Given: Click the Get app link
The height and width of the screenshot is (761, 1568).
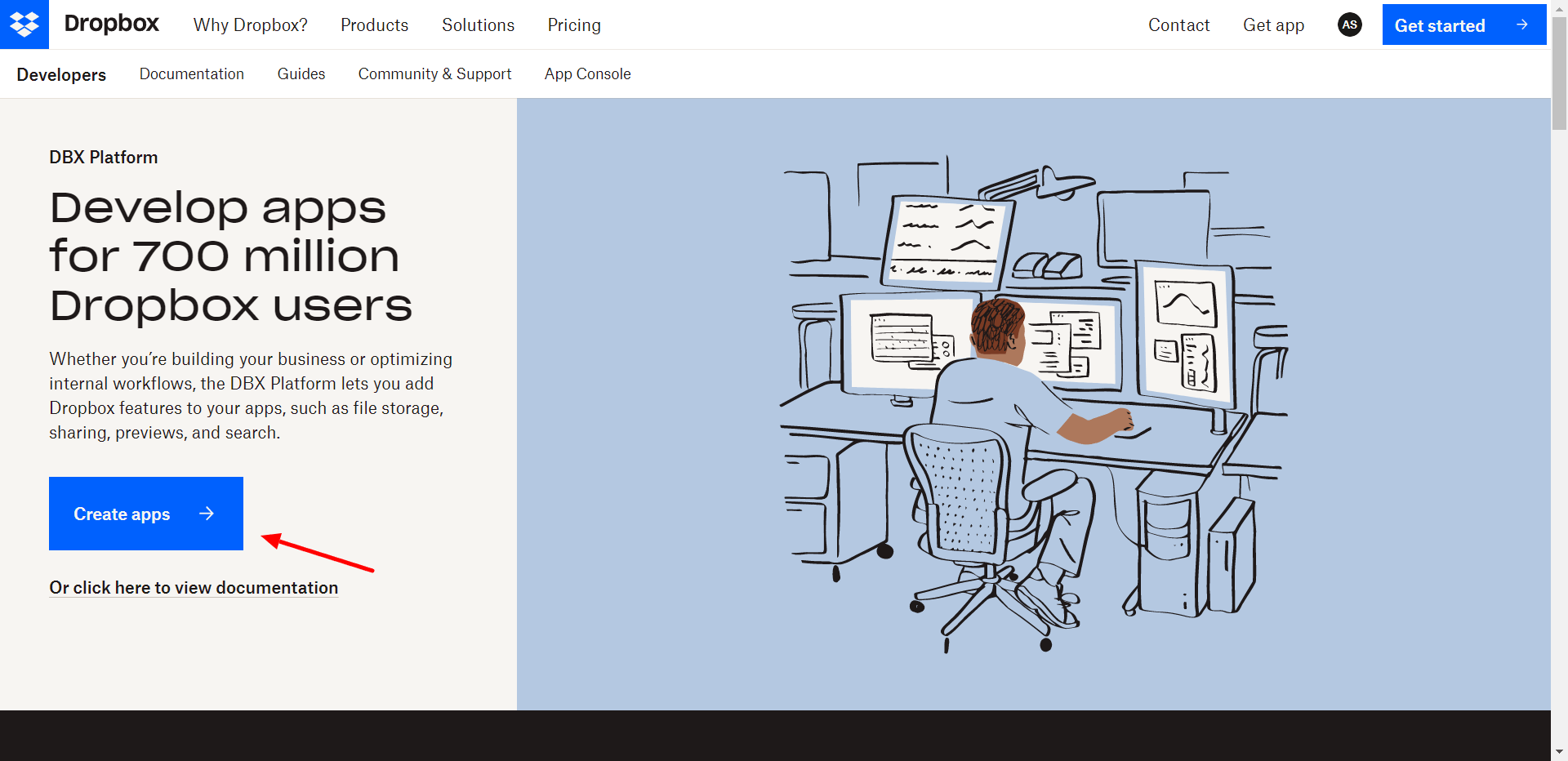Looking at the screenshot, I should (x=1274, y=25).
